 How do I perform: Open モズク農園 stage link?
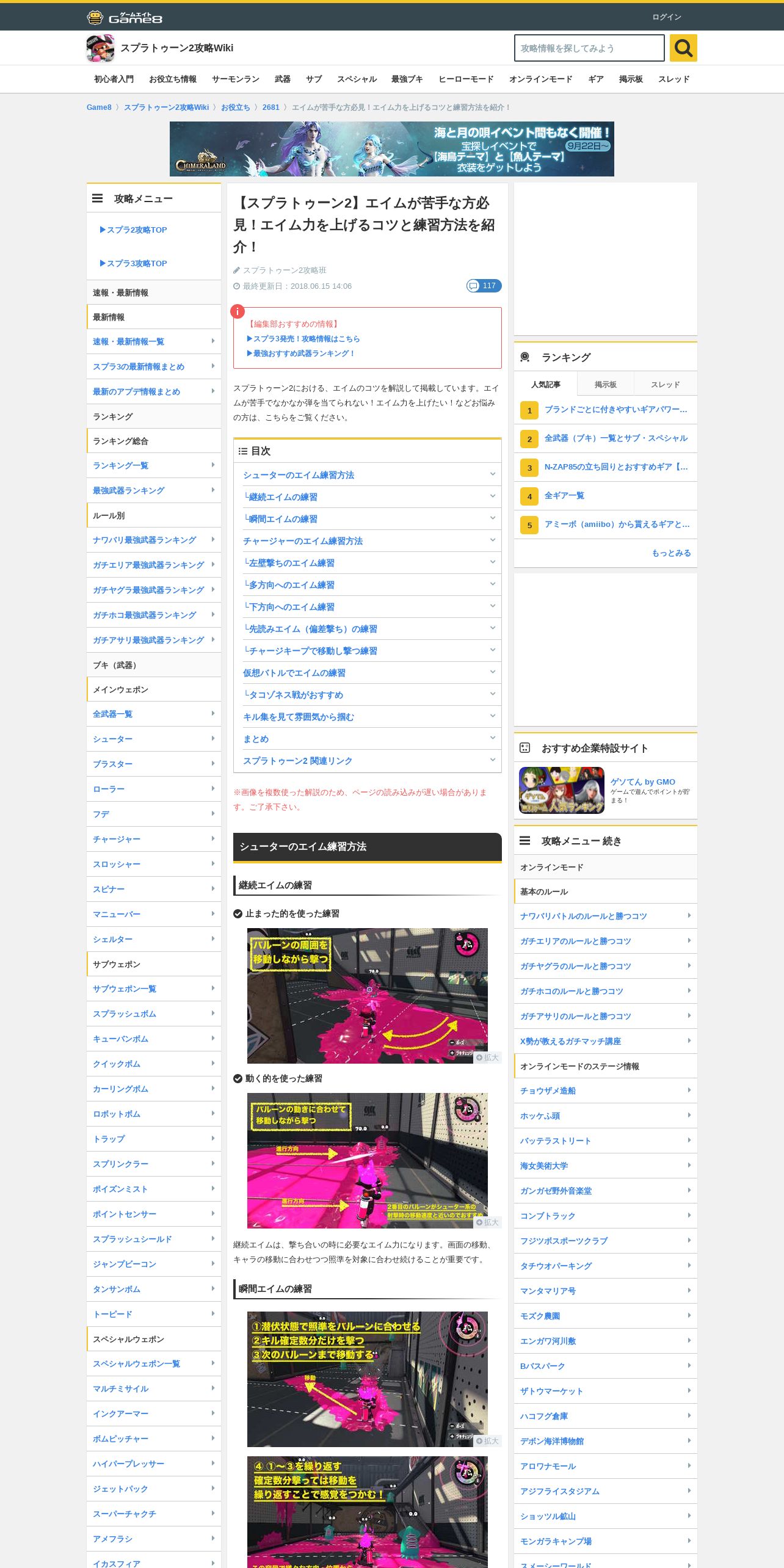pyautogui.click(x=606, y=1316)
